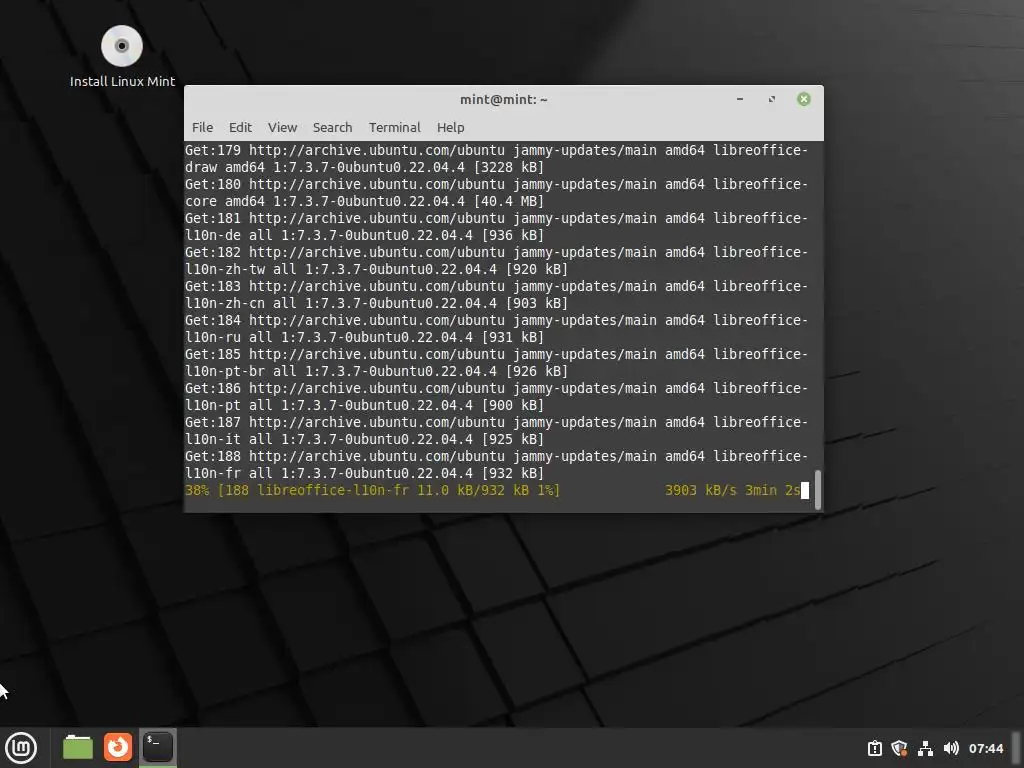Open the Search menu in Terminal
This screenshot has height=768, width=1024.
click(x=332, y=127)
